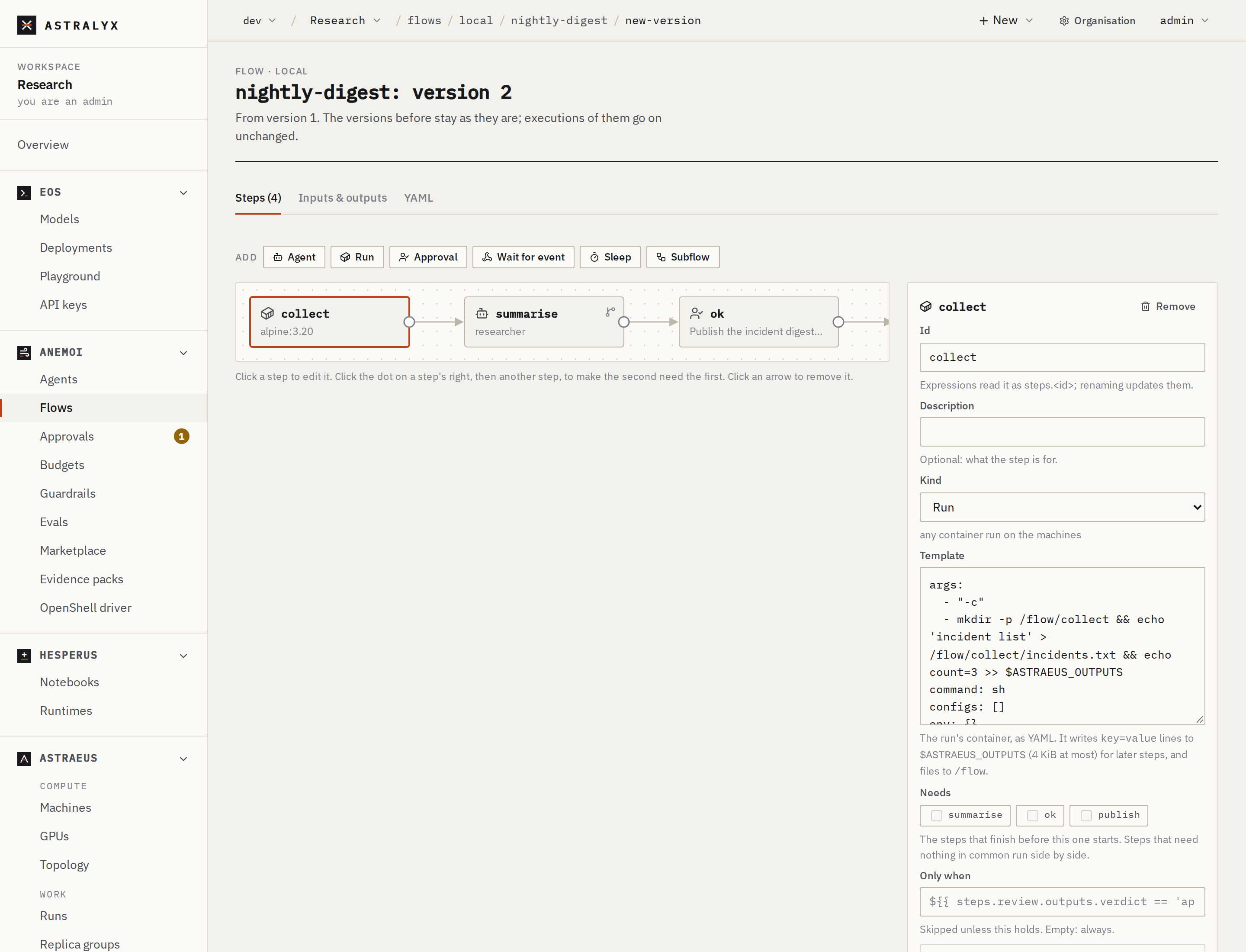Image resolution: width=1246 pixels, height=952 pixels.
Task: Switch to the Inputs & outputs tab
Action: click(x=342, y=198)
